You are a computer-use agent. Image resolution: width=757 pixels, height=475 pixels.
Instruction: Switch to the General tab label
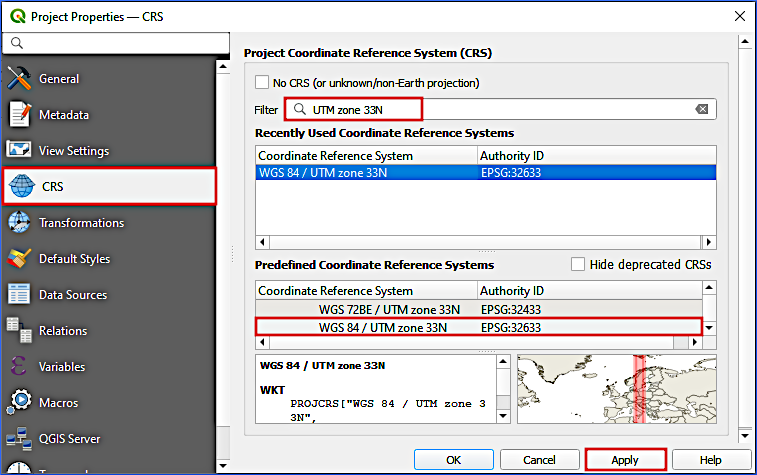pyautogui.click(x=59, y=79)
